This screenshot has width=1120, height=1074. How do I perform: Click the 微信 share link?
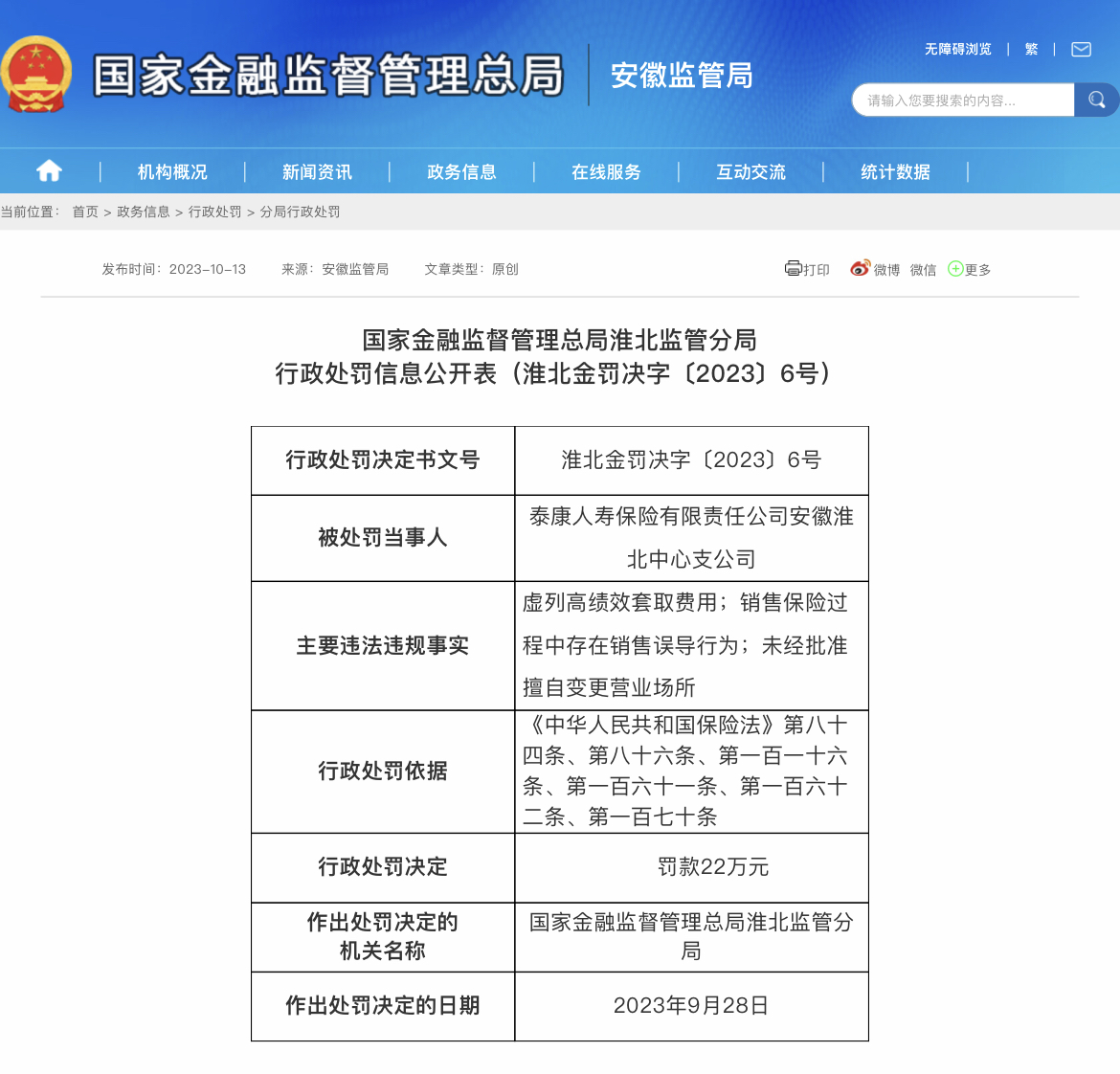[923, 269]
